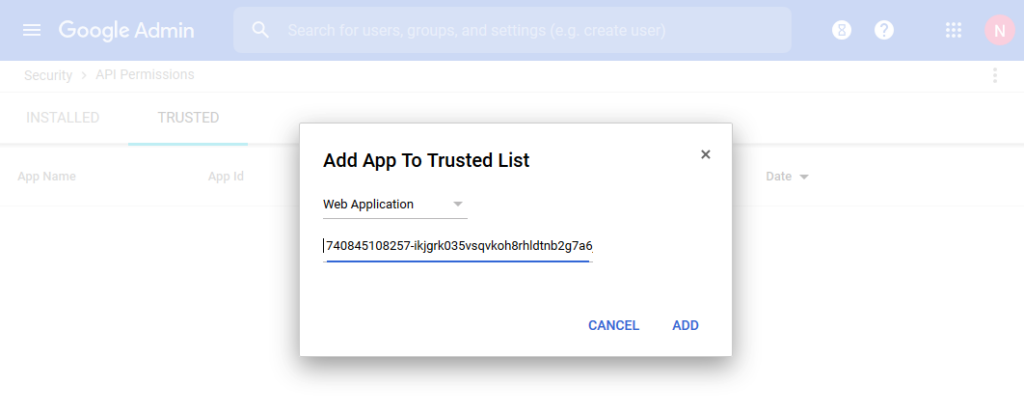1024x412 pixels.
Task: Sort by the Date column arrow
Action: (x=804, y=177)
